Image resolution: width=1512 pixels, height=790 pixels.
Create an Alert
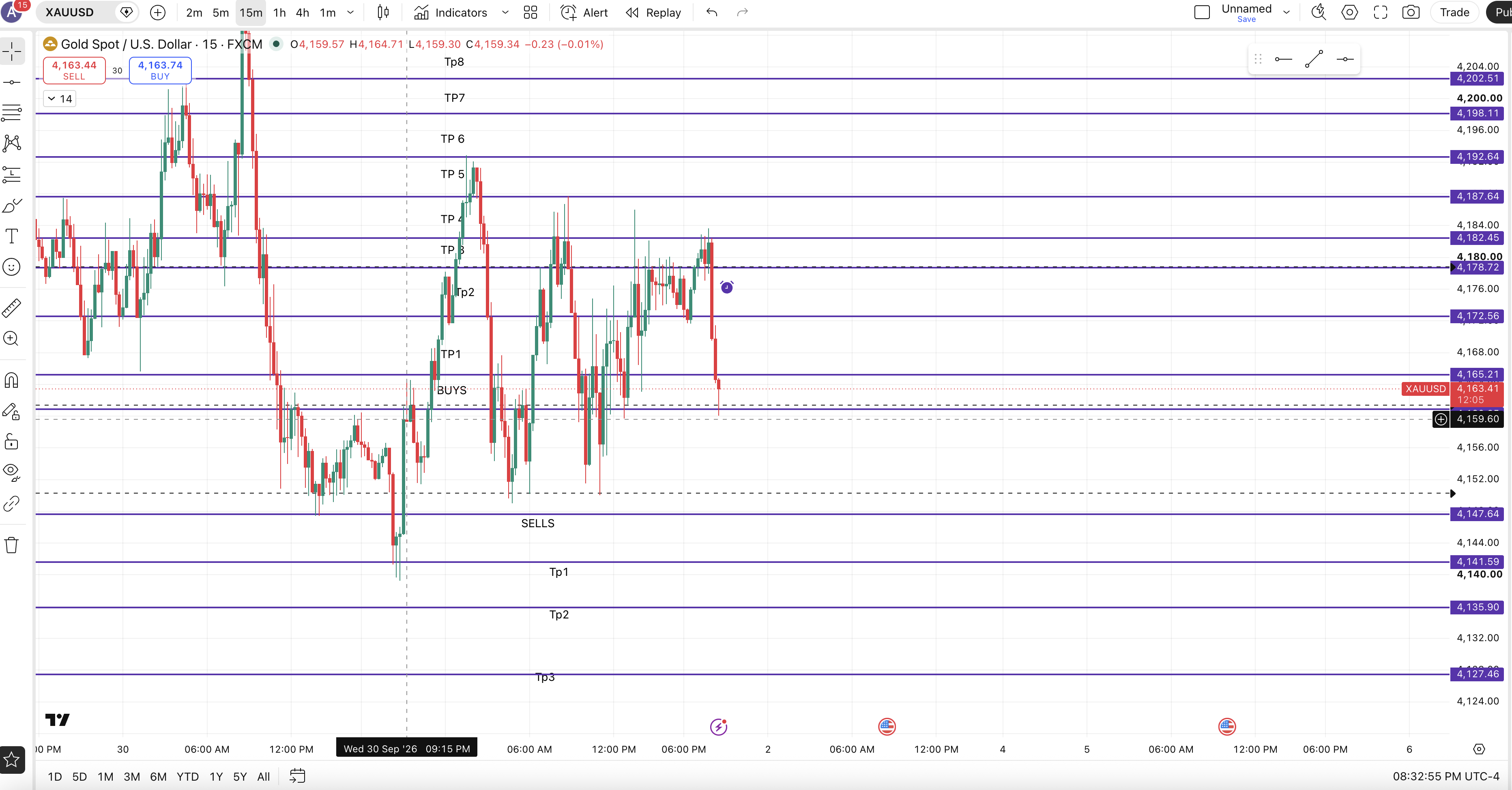pos(584,12)
